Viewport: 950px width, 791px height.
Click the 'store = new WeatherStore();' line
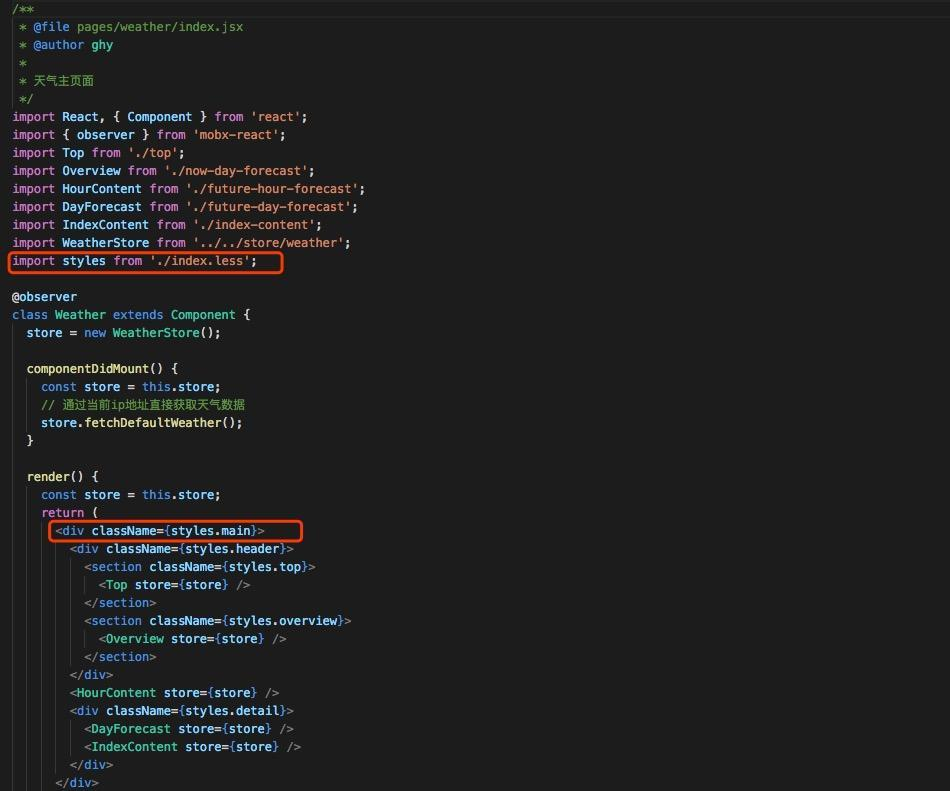pyautogui.click(x=124, y=333)
